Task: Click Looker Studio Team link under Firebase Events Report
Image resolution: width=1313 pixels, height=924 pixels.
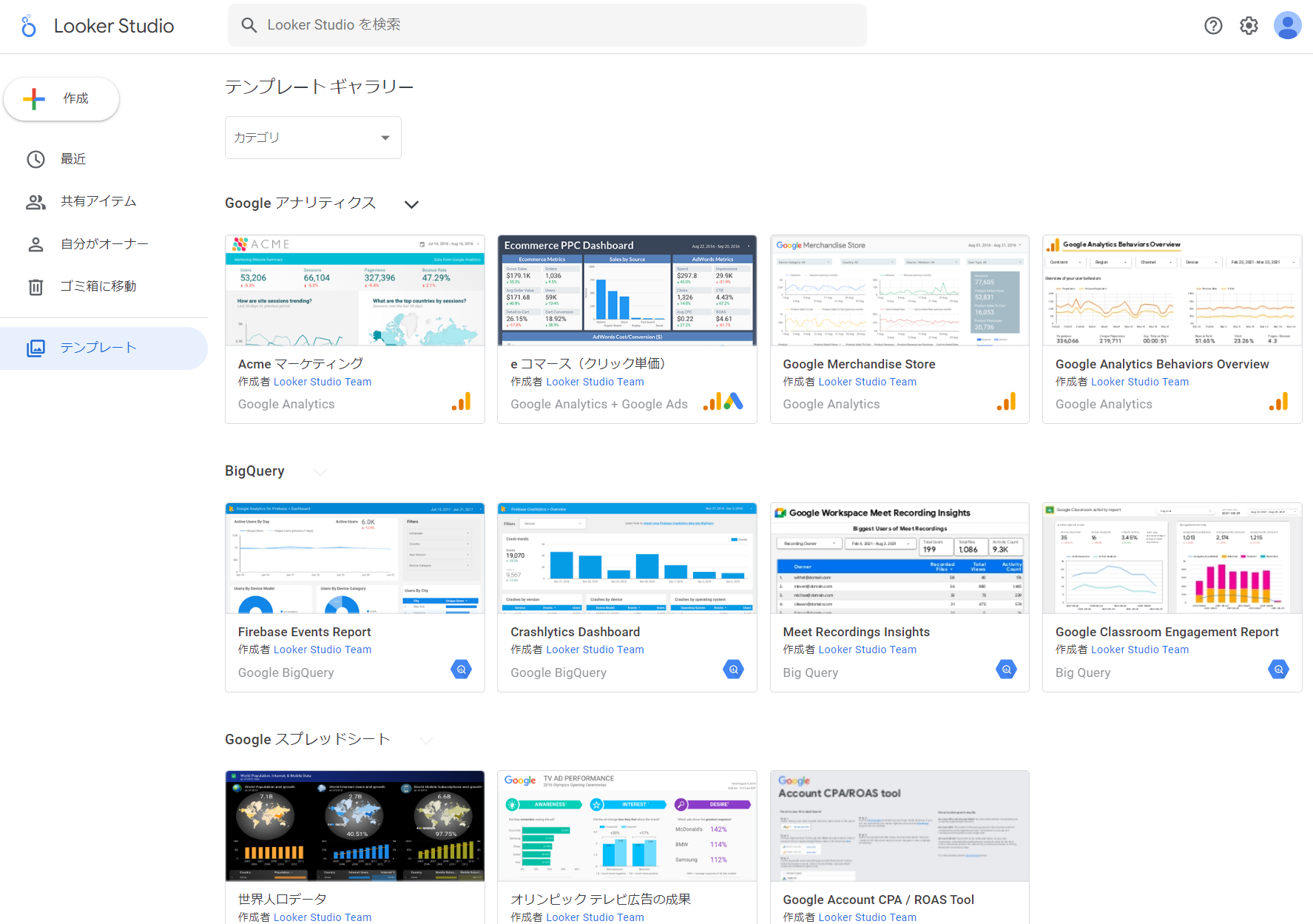Action: (323, 650)
